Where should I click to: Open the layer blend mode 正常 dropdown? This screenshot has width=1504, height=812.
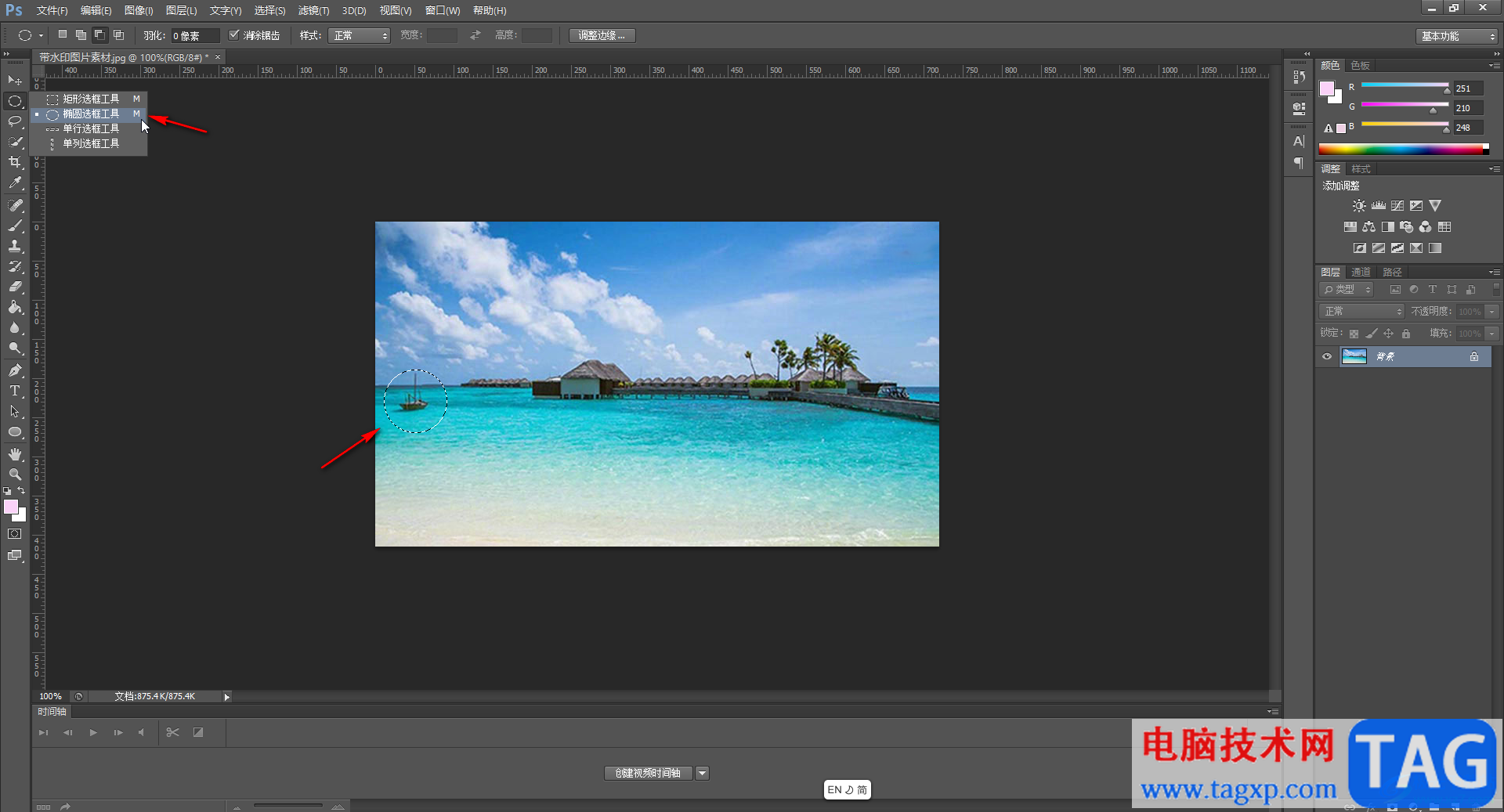point(1361,312)
